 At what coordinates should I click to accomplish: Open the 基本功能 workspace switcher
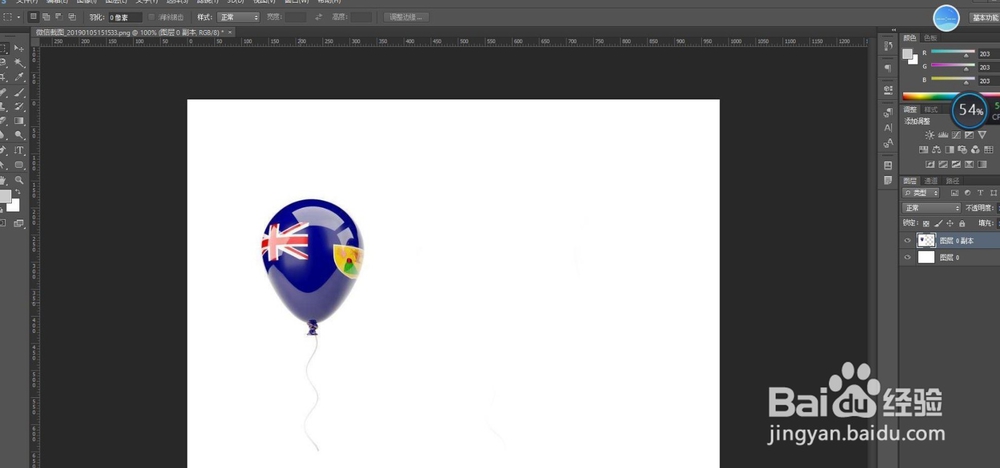click(x=985, y=18)
